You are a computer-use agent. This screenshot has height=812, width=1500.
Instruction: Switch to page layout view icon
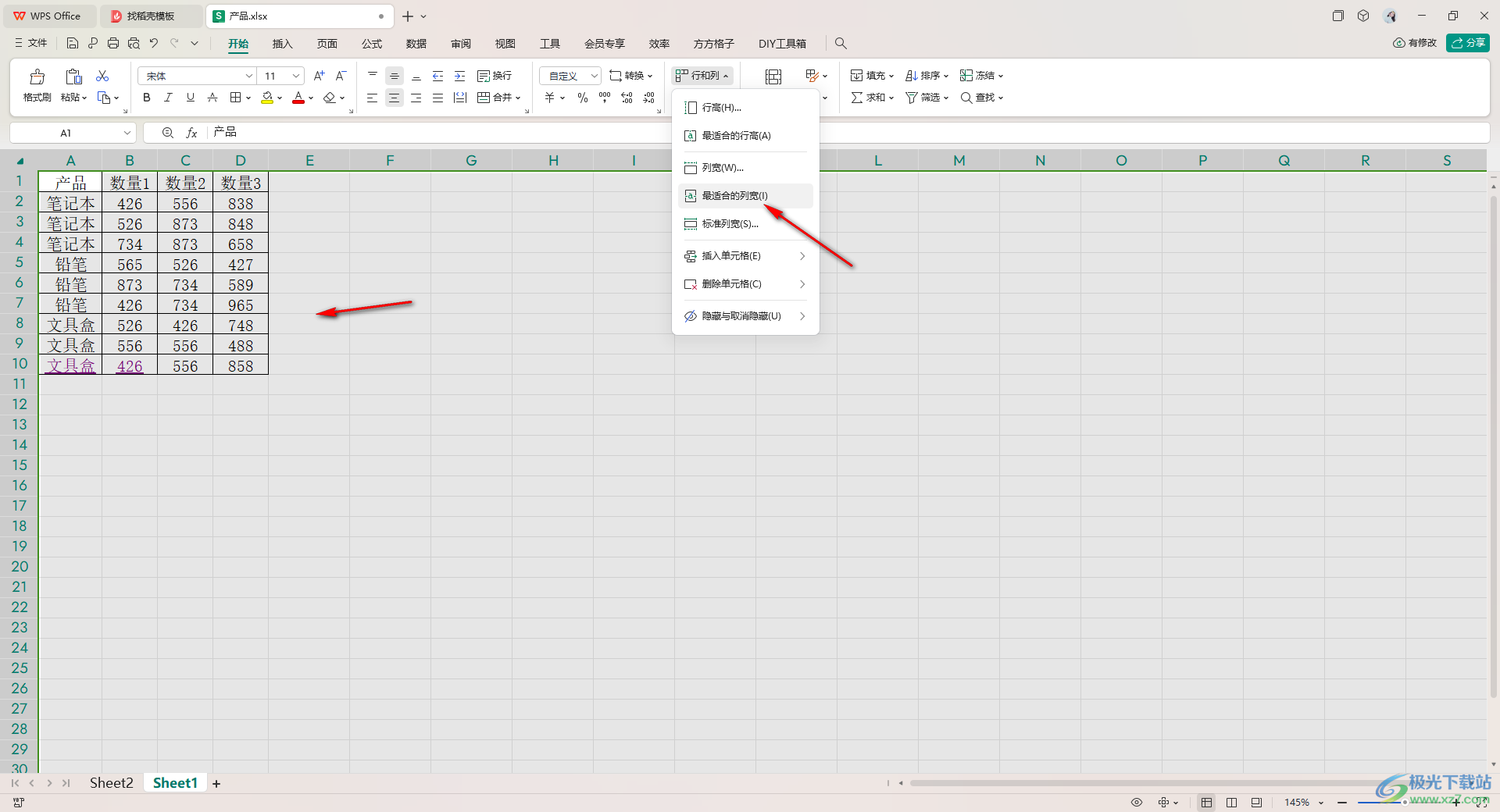[1231, 803]
